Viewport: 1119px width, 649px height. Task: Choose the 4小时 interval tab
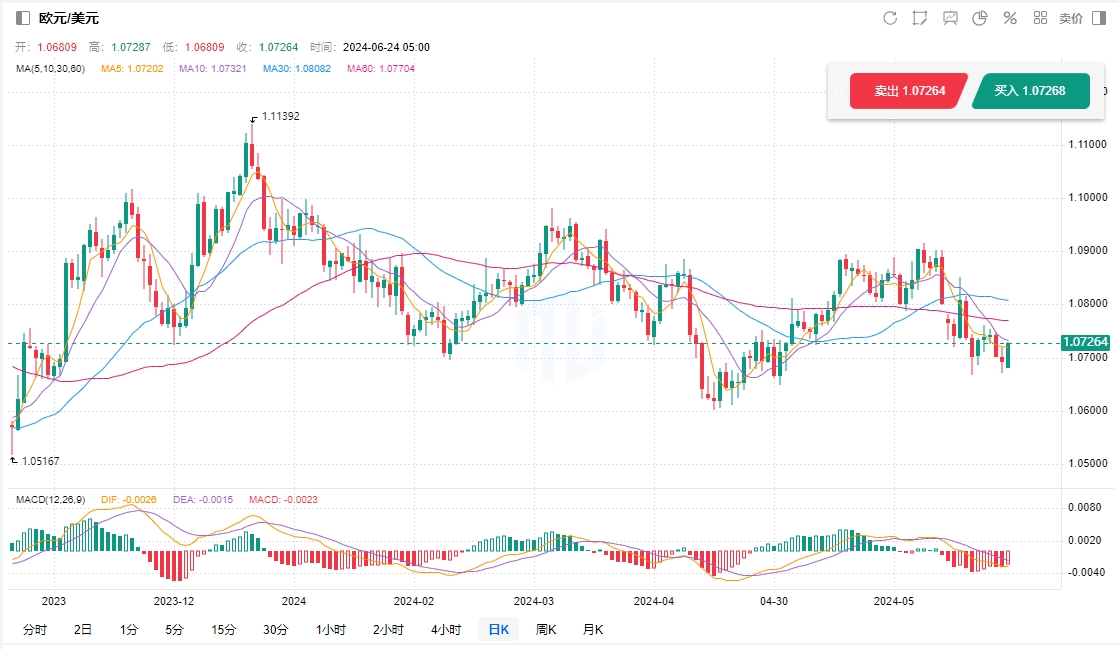[446, 629]
